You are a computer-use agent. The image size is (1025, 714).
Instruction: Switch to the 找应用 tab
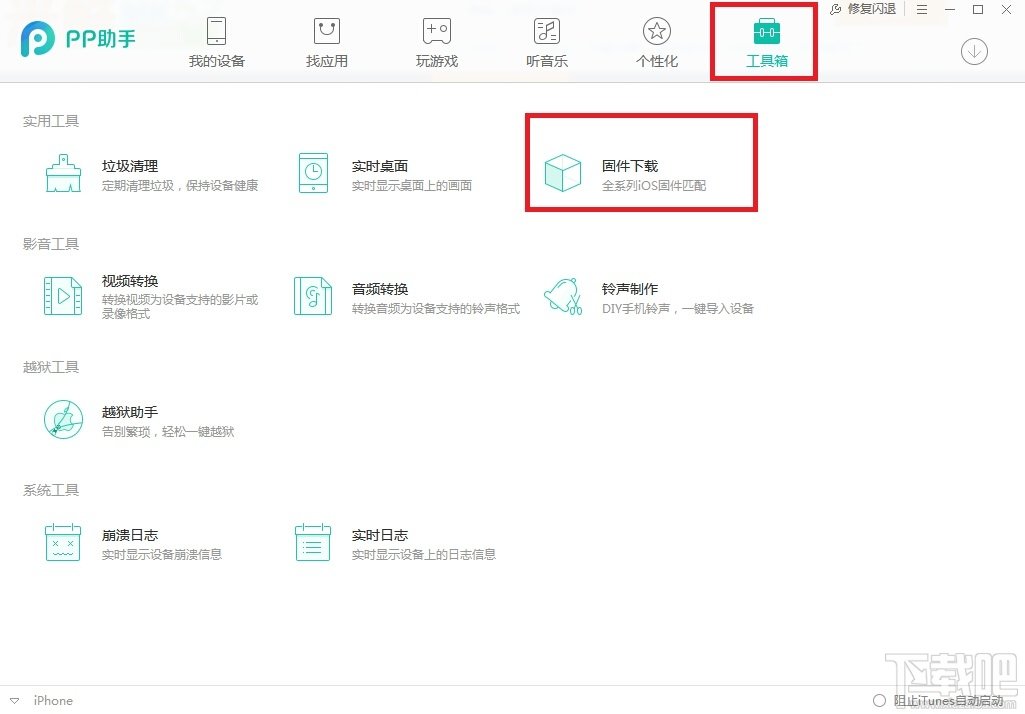tap(325, 42)
